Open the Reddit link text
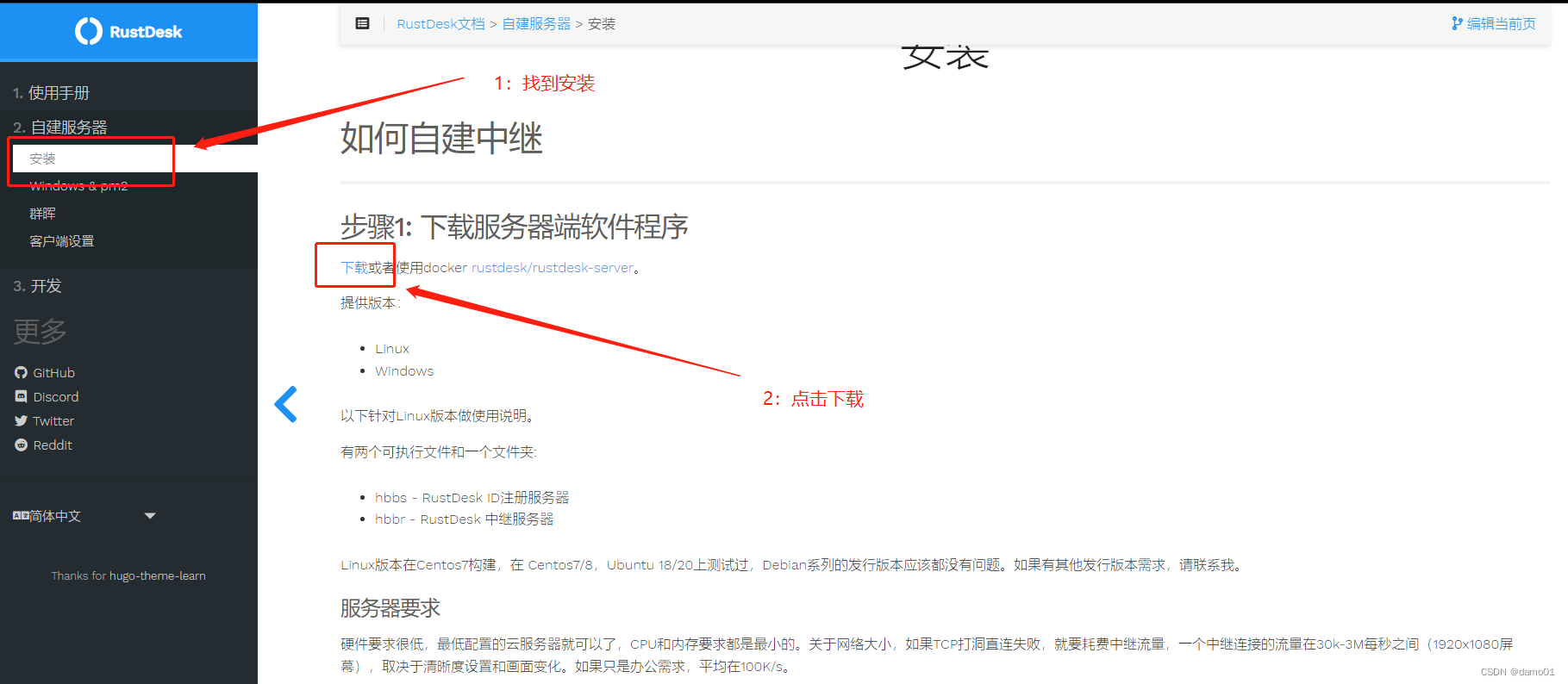Viewport: 1568px width, 684px height. click(x=53, y=445)
